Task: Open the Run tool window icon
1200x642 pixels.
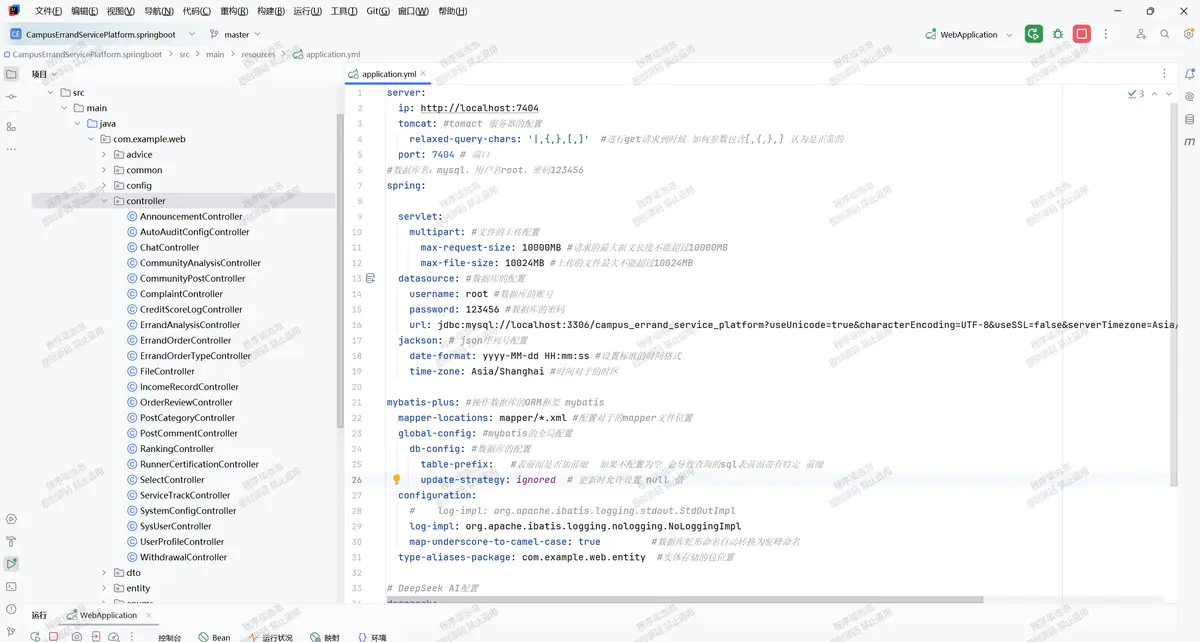Action: (11, 565)
